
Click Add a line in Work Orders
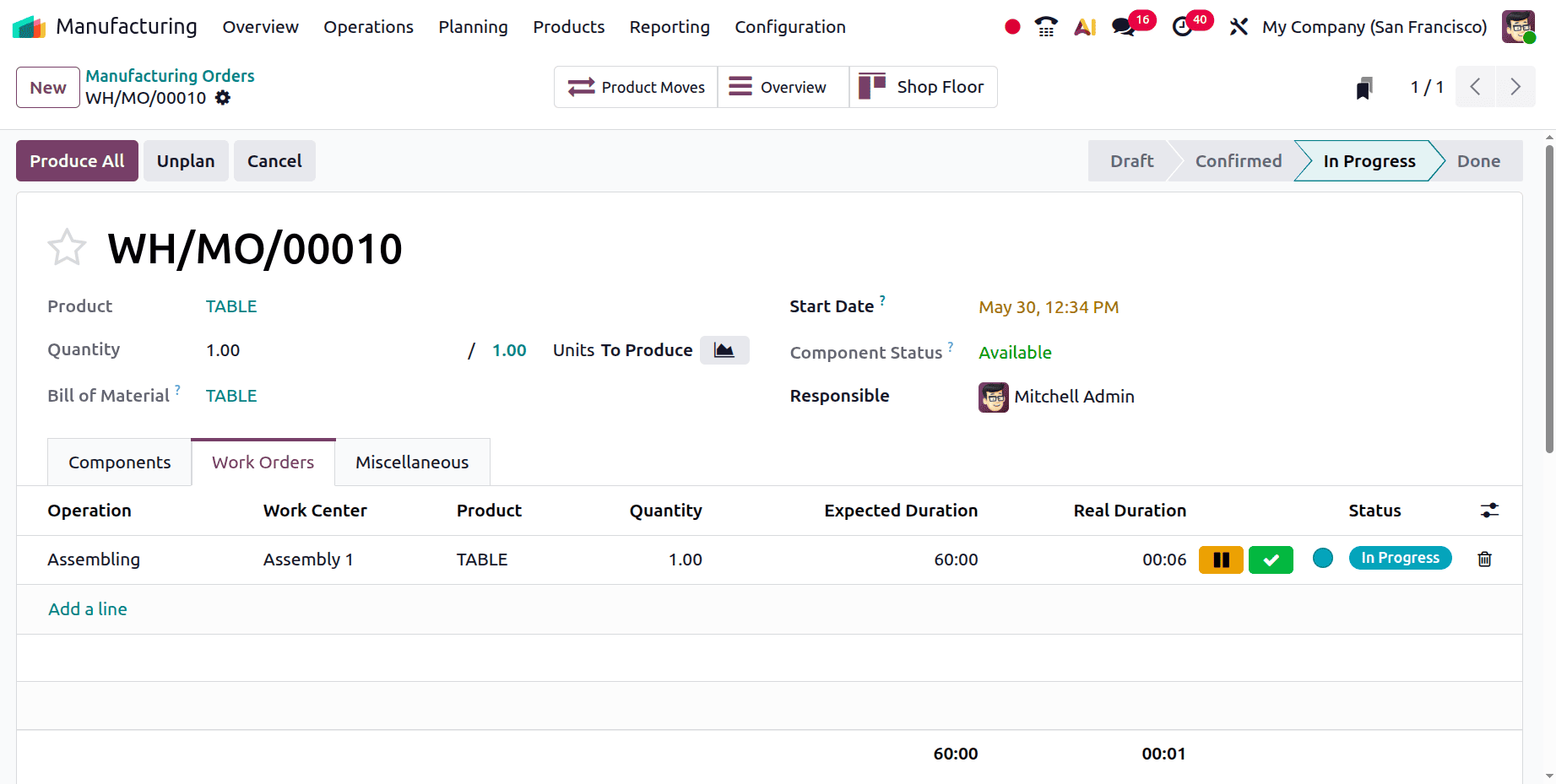click(x=88, y=609)
